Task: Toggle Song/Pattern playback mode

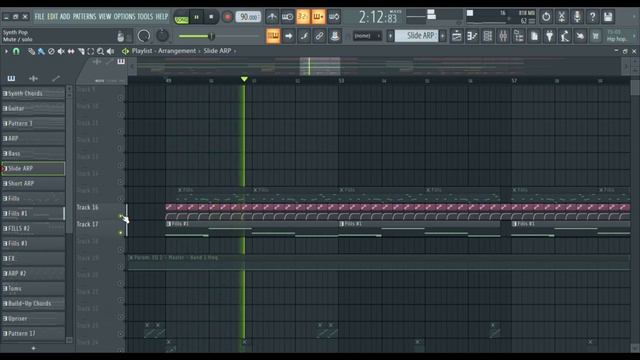Action: (x=181, y=18)
